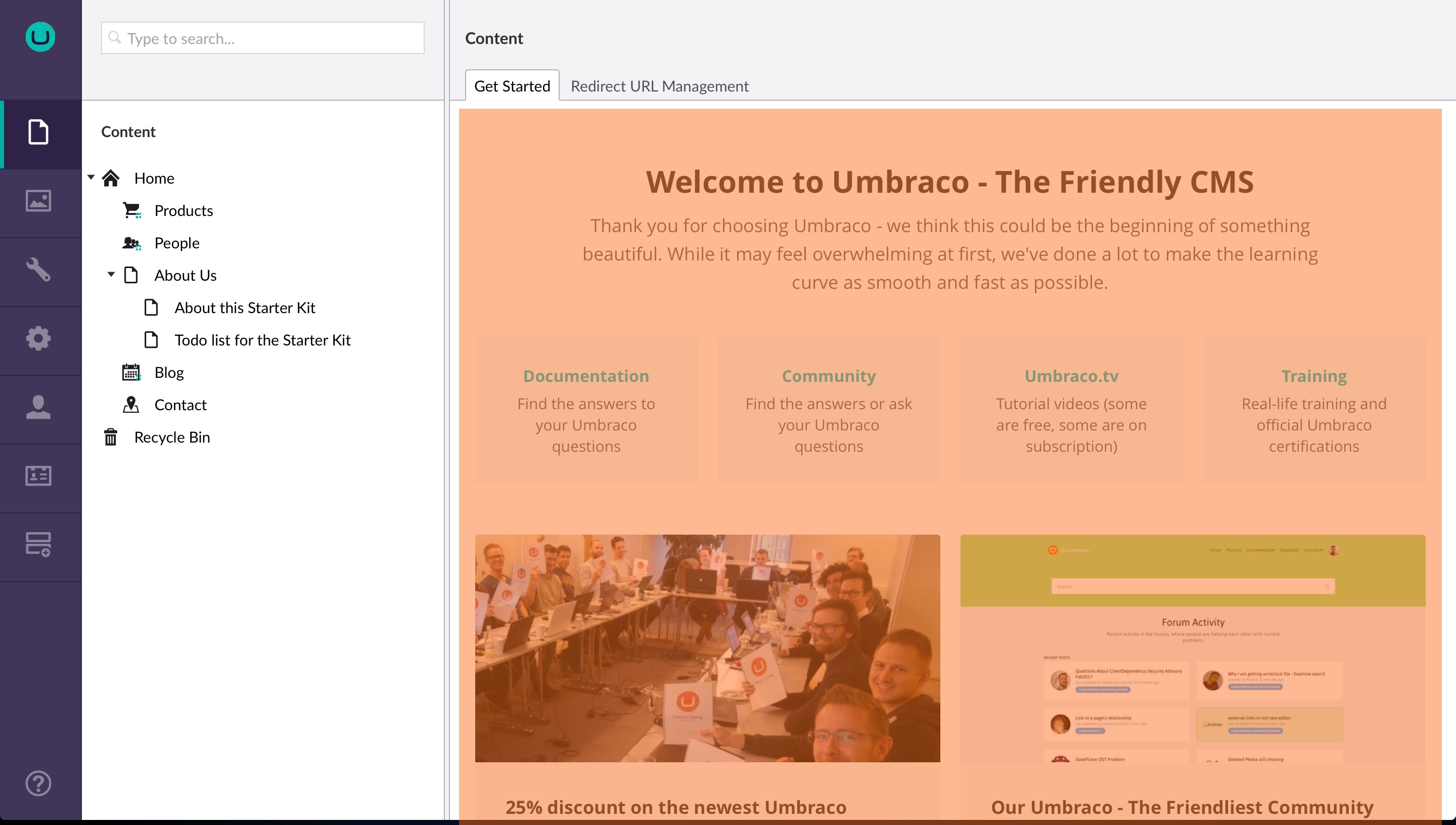This screenshot has width=1456, height=825.
Task: Select Products in the content tree
Action: [184, 210]
